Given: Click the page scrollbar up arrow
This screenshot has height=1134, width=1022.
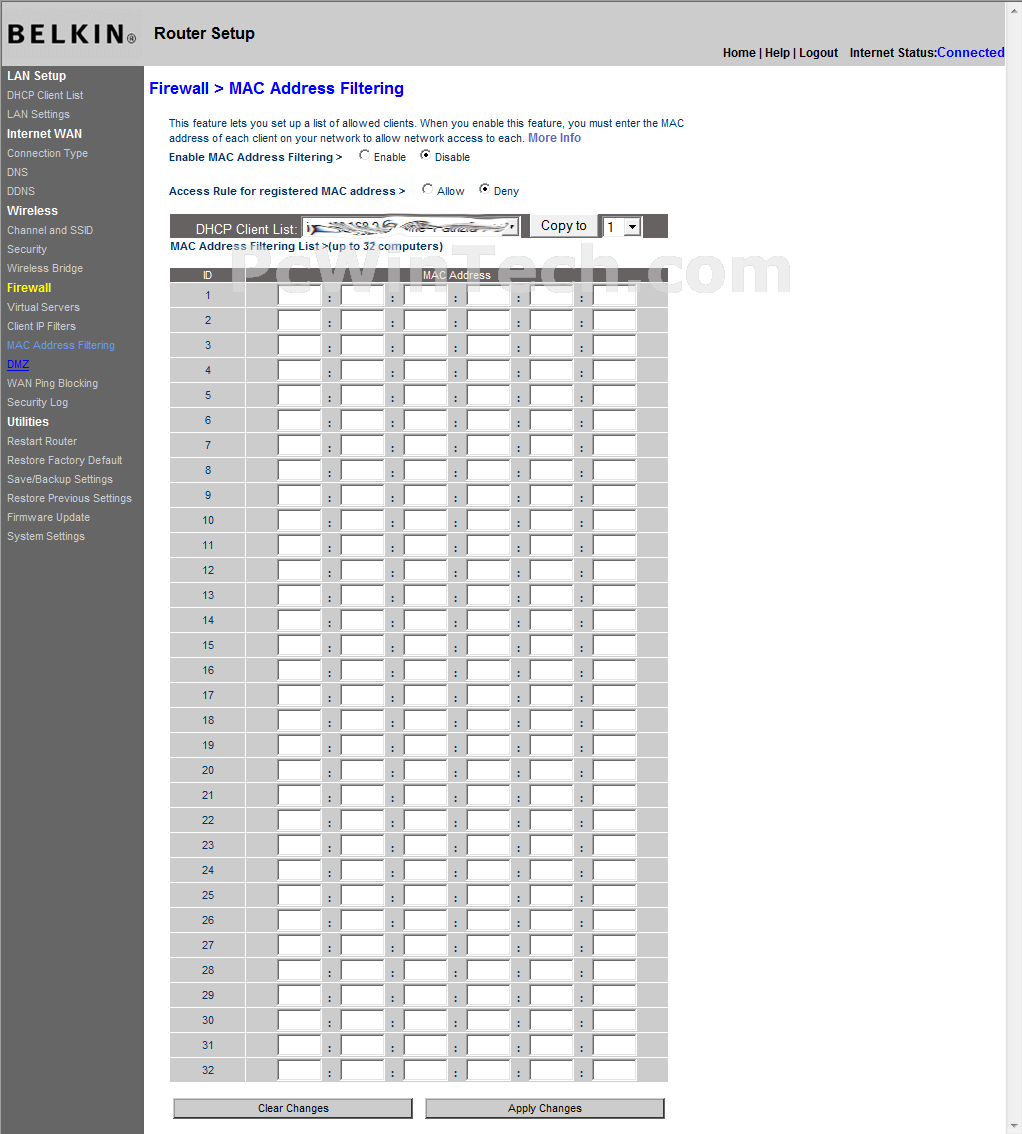Looking at the screenshot, I should (1013, 10).
